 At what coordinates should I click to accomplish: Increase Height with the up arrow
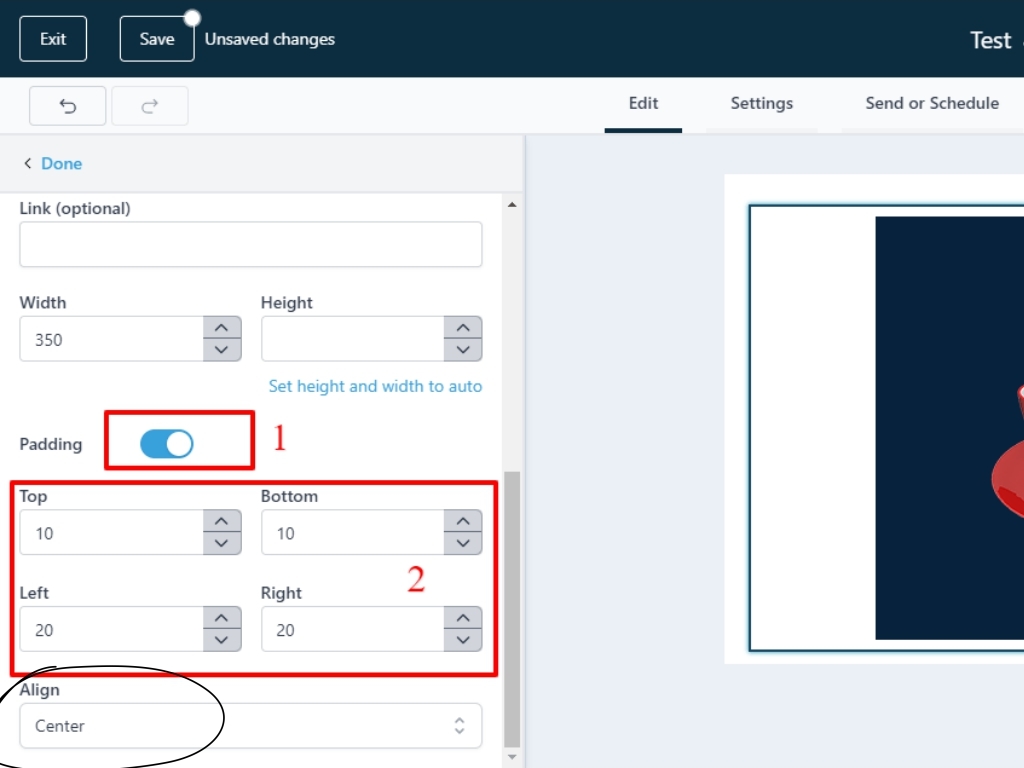pos(463,328)
